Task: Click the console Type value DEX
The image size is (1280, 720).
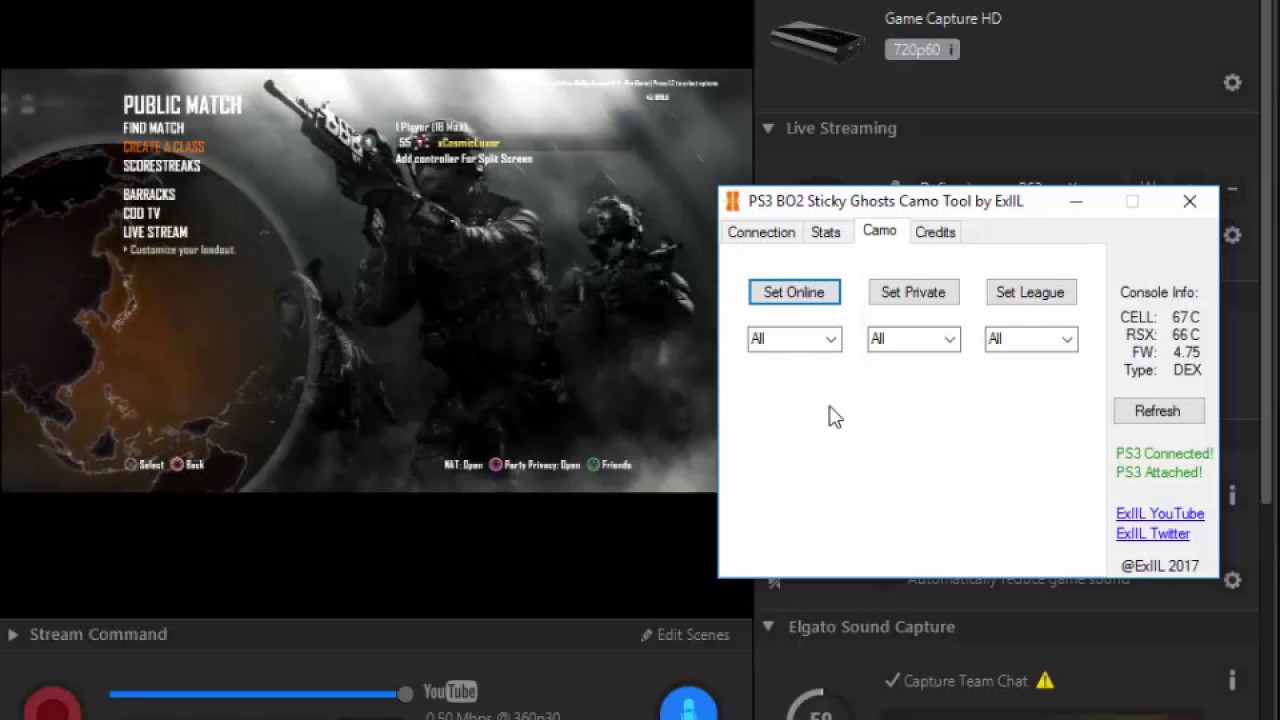Action: click(1187, 370)
